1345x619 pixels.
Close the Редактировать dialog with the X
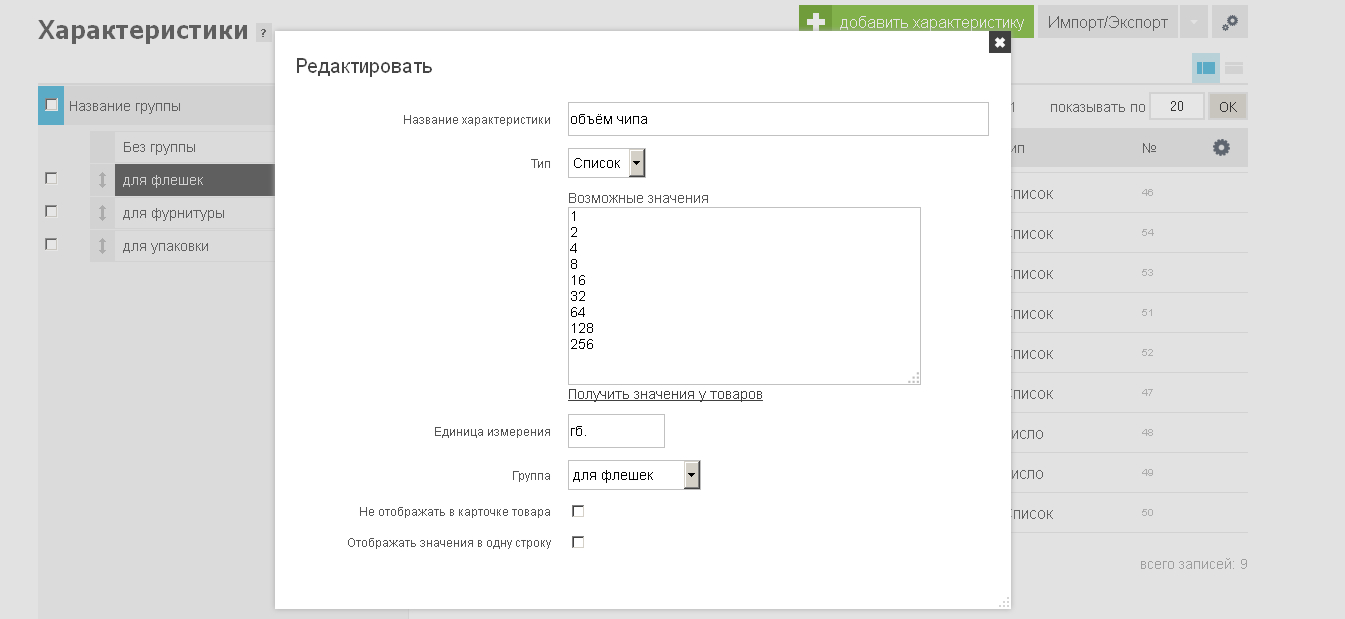[x=999, y=42]
